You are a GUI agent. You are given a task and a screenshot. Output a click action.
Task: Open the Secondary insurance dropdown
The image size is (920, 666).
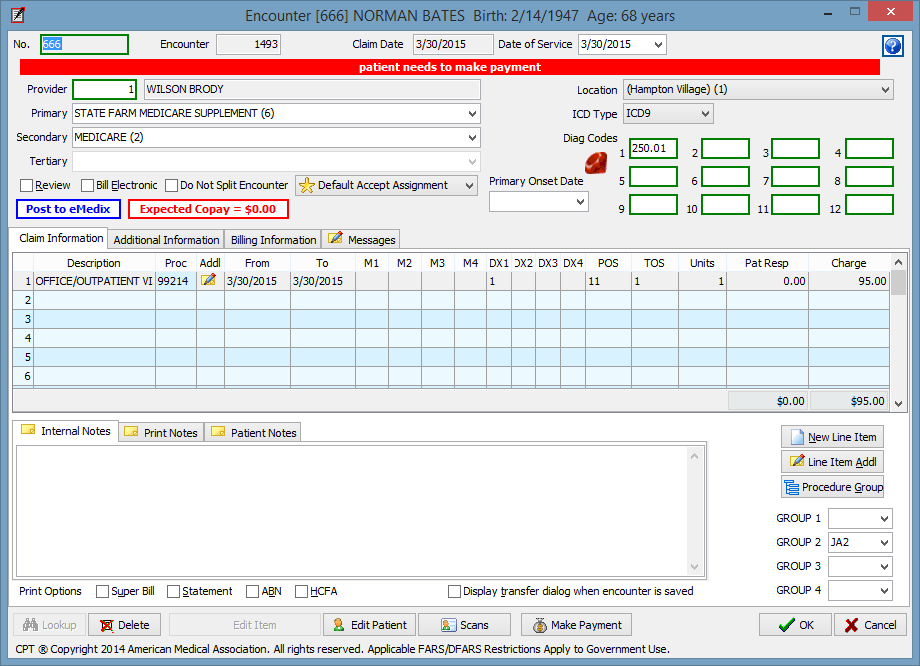pyautogui.click(x=472, y=138)
